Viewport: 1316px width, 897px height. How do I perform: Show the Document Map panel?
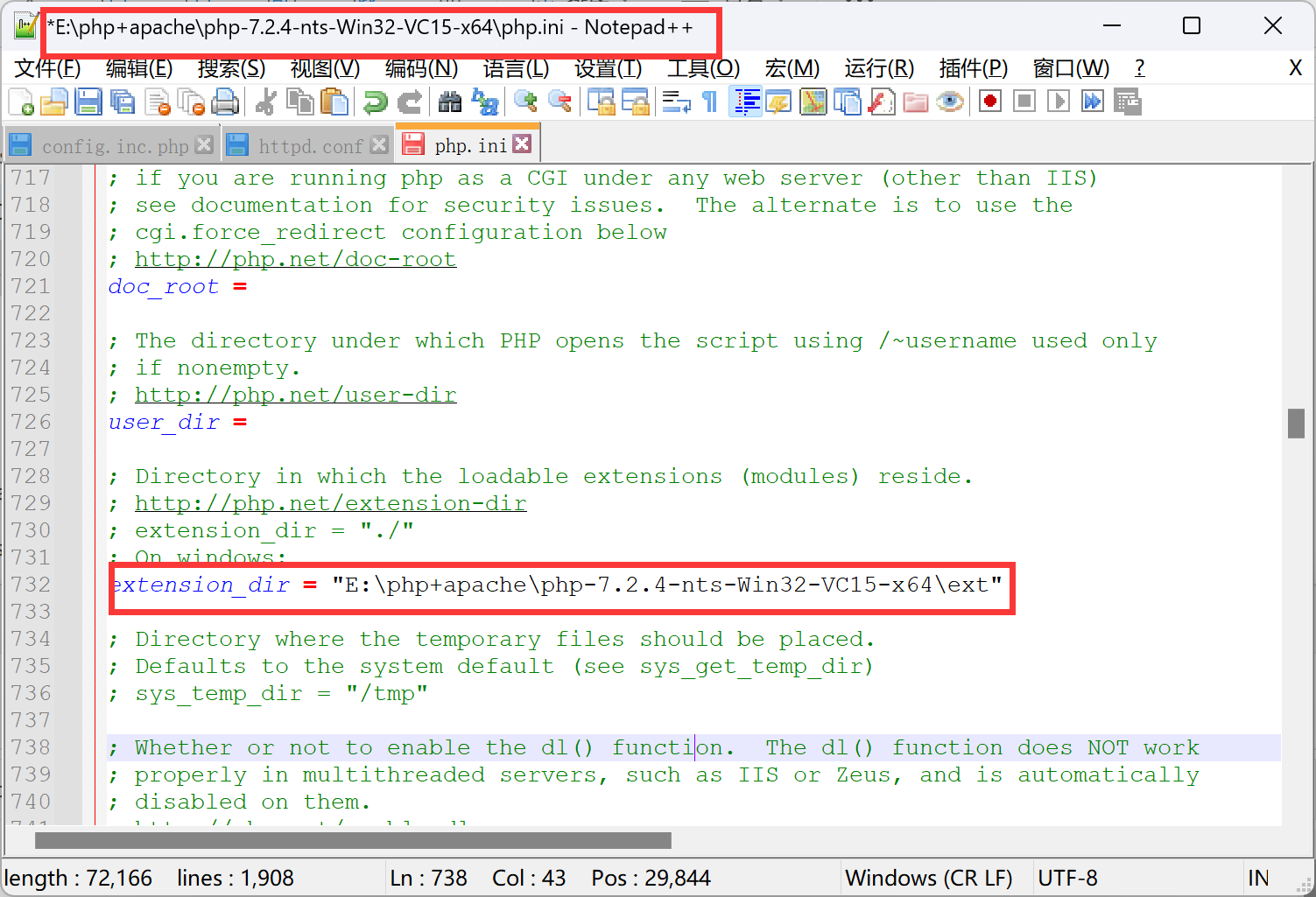813,102
